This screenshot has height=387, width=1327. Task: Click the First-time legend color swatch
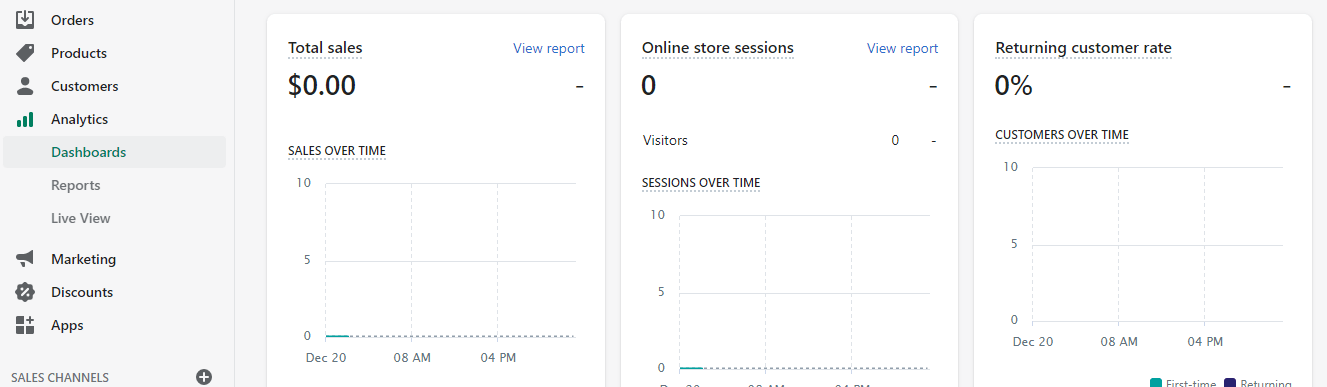(1156, 383)
